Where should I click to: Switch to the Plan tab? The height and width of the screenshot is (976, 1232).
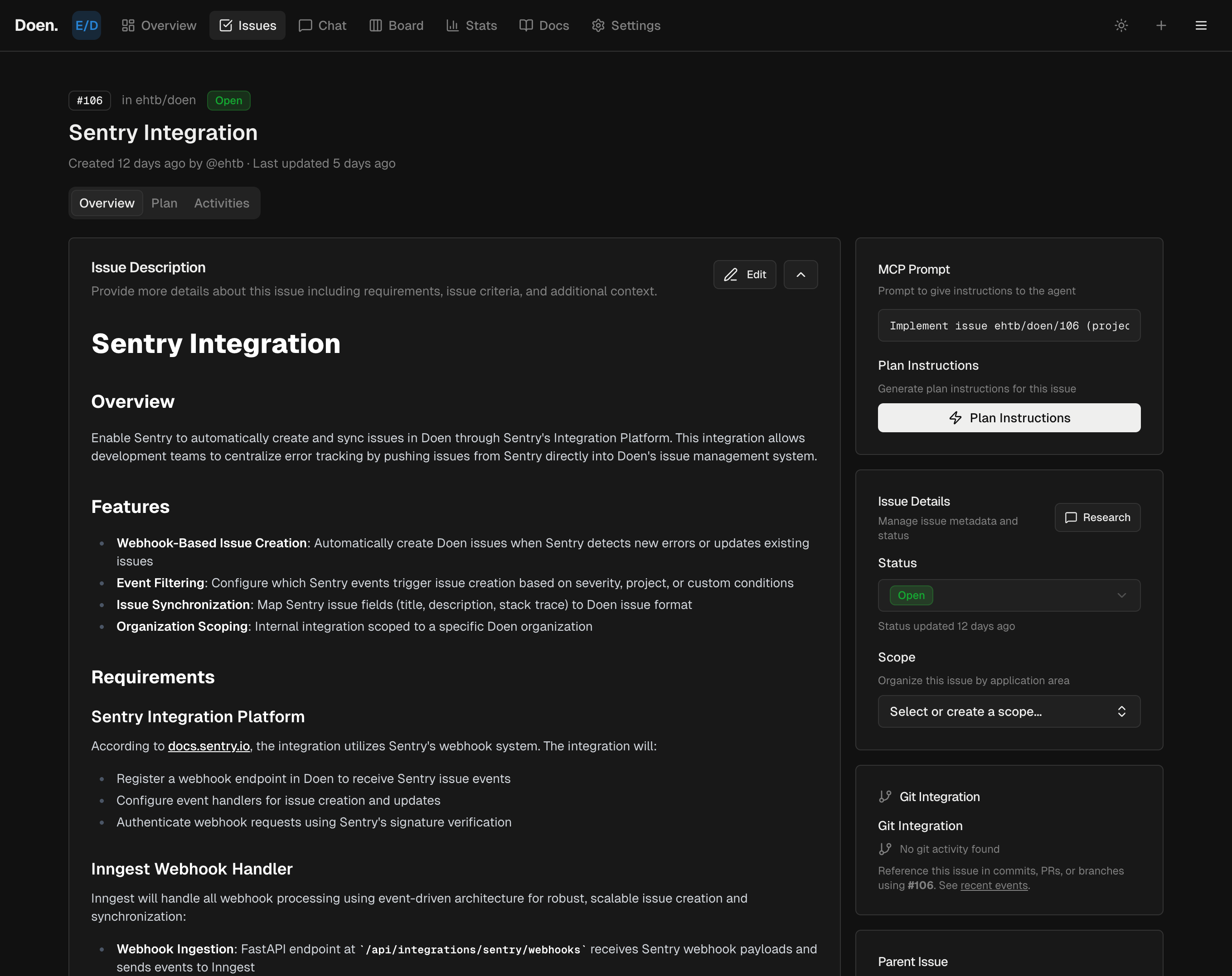click(x=164, y=203)
